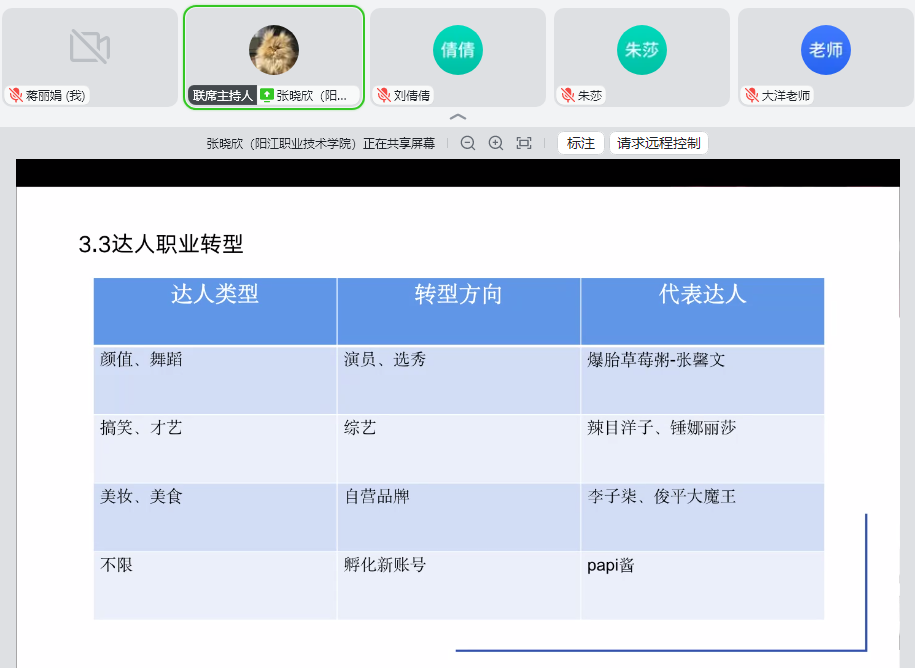Click muted mic icon beside 刘倩倩
This screenshot has height=668, width=915.
pyautogui.click(x=383, y=95)
